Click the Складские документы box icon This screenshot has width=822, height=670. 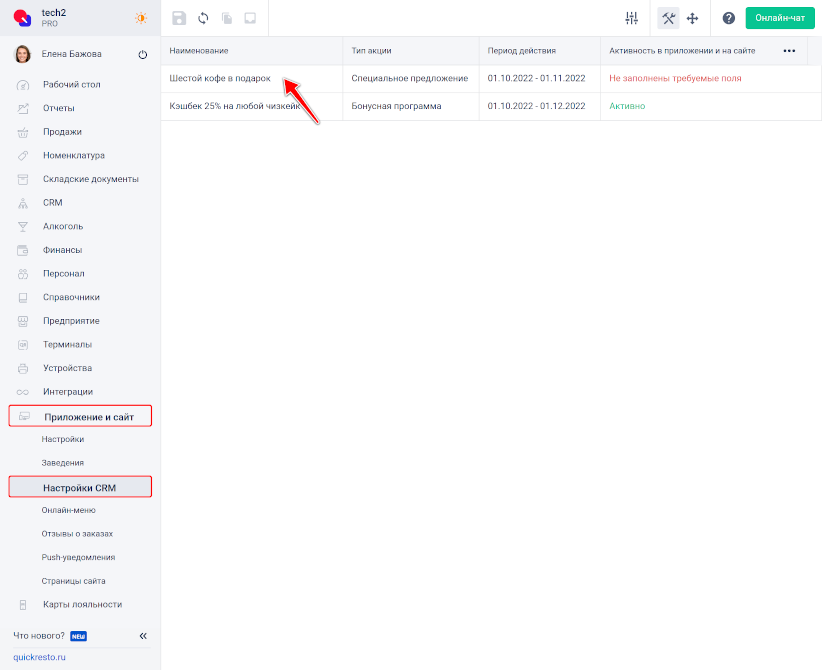click(x=23, y=179)
